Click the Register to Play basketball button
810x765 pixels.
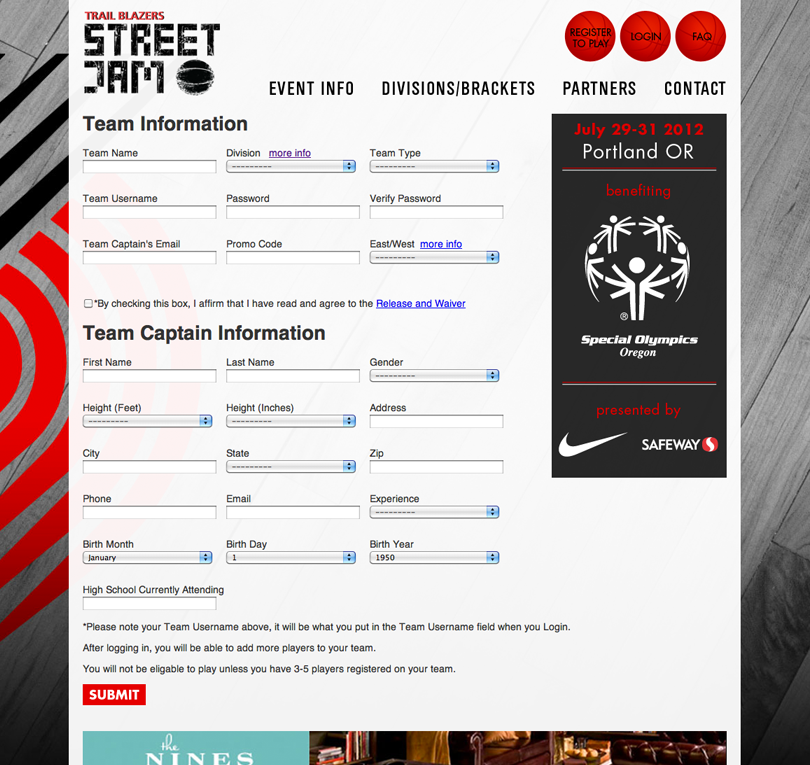(x=590, y=37)
